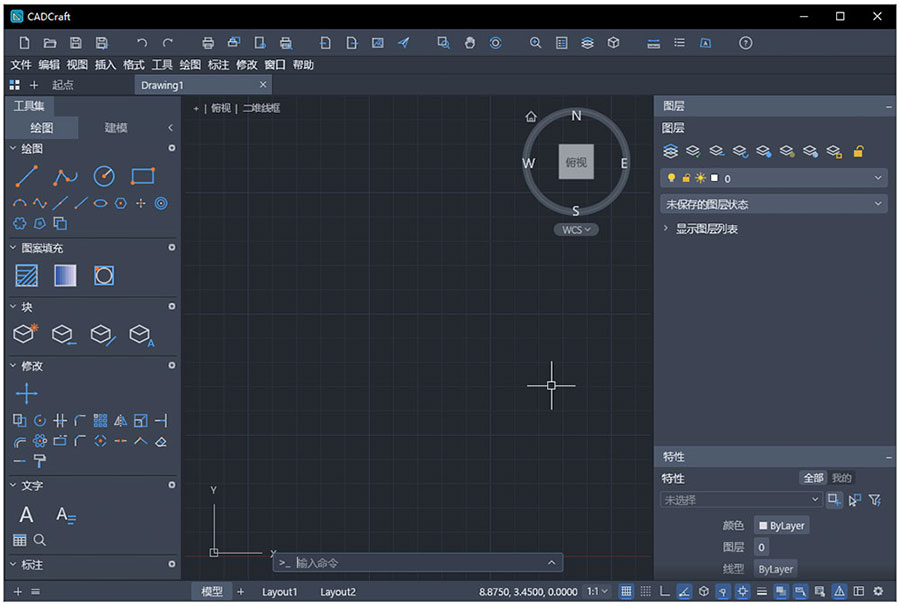Expand 显示图层列表

click(x=666, y=228)
